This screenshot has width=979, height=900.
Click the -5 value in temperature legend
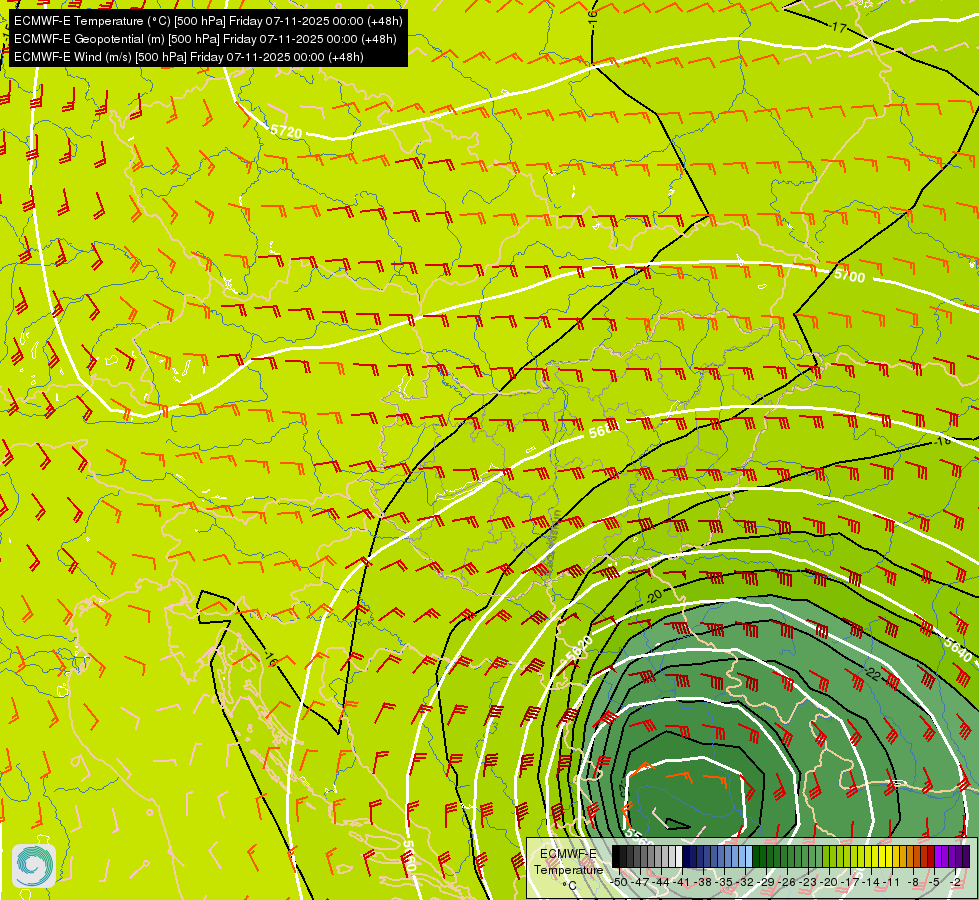click(936, 882)
